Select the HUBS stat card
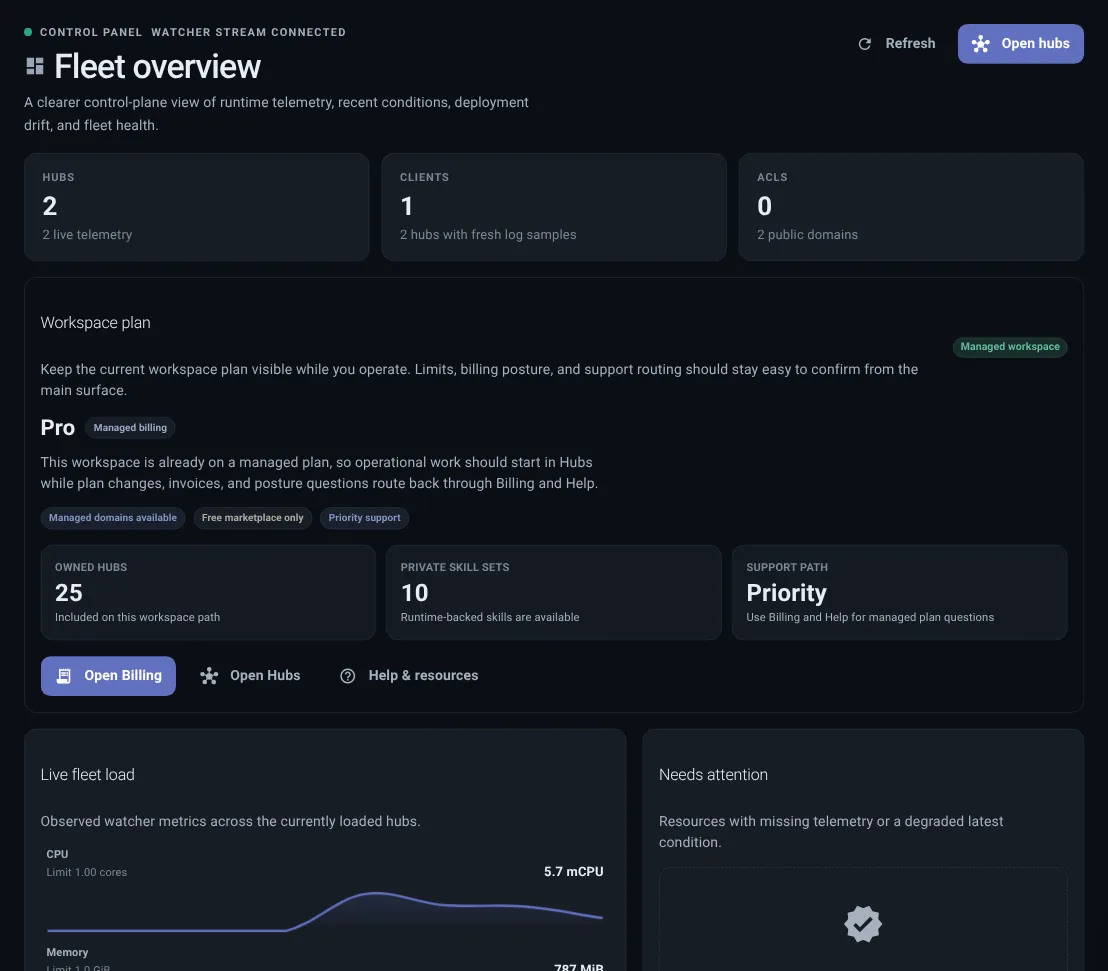This screenshot has height=971, width=1108. 196,207
